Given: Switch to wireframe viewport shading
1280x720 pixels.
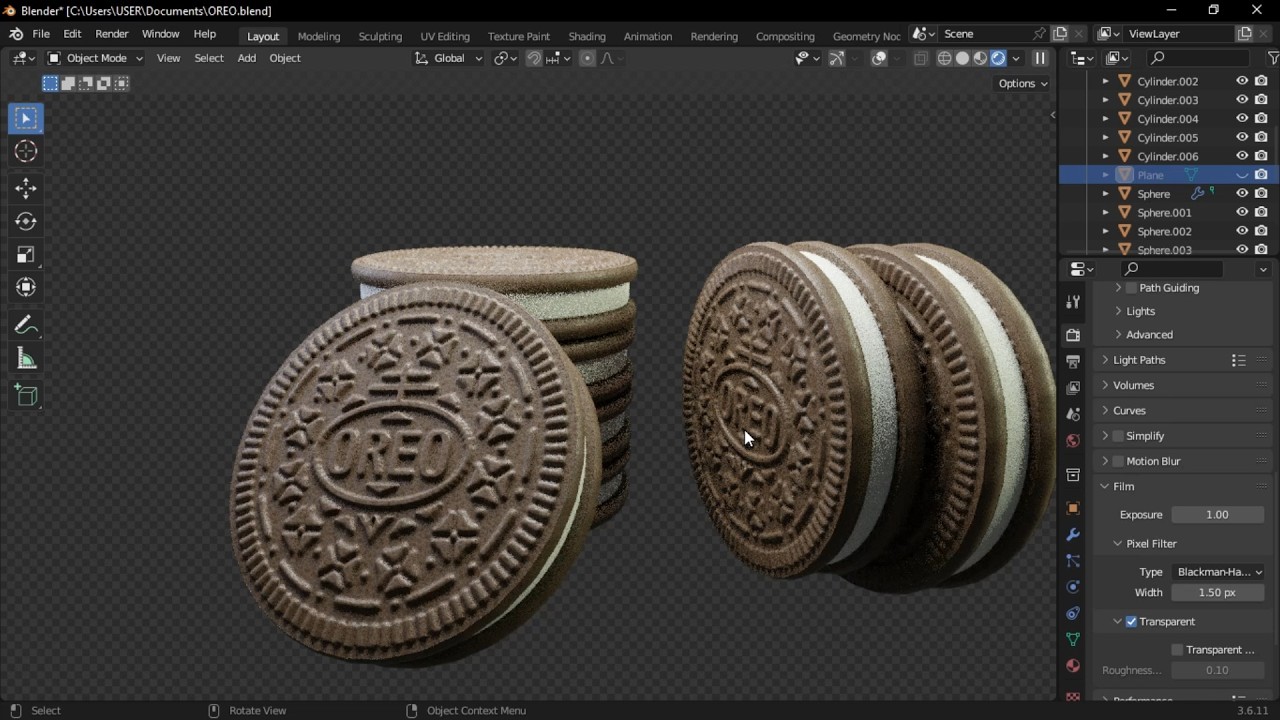Looking at the screenshot, I should coord(944,58).
